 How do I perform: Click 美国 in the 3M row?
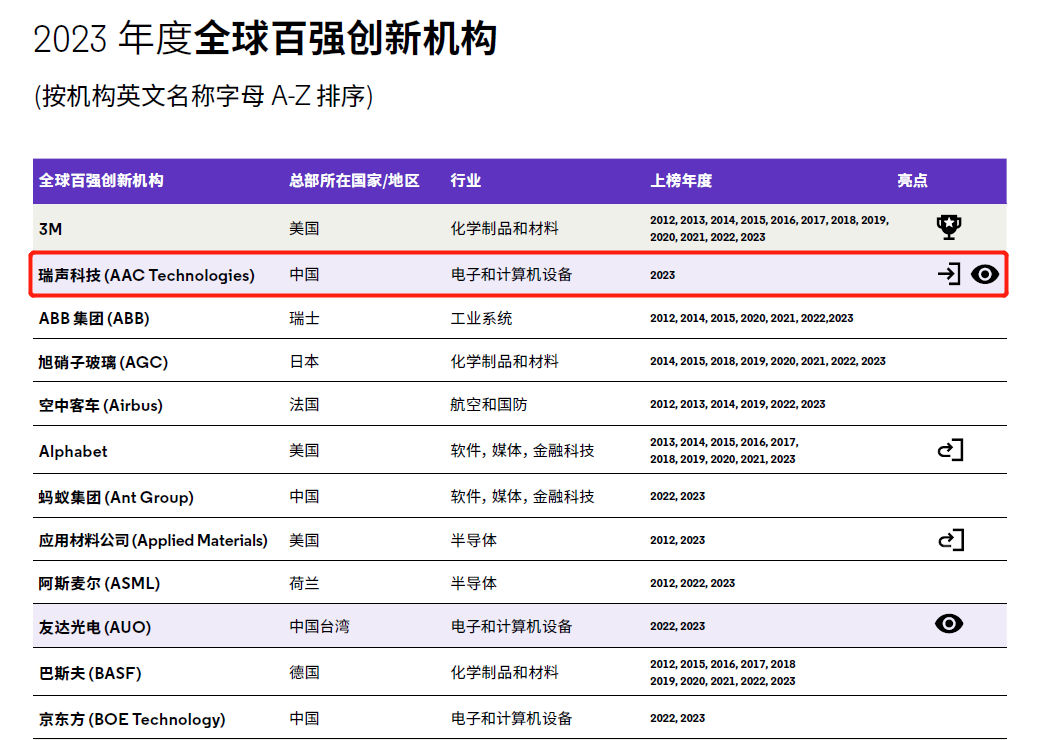[x=304, y=228]
